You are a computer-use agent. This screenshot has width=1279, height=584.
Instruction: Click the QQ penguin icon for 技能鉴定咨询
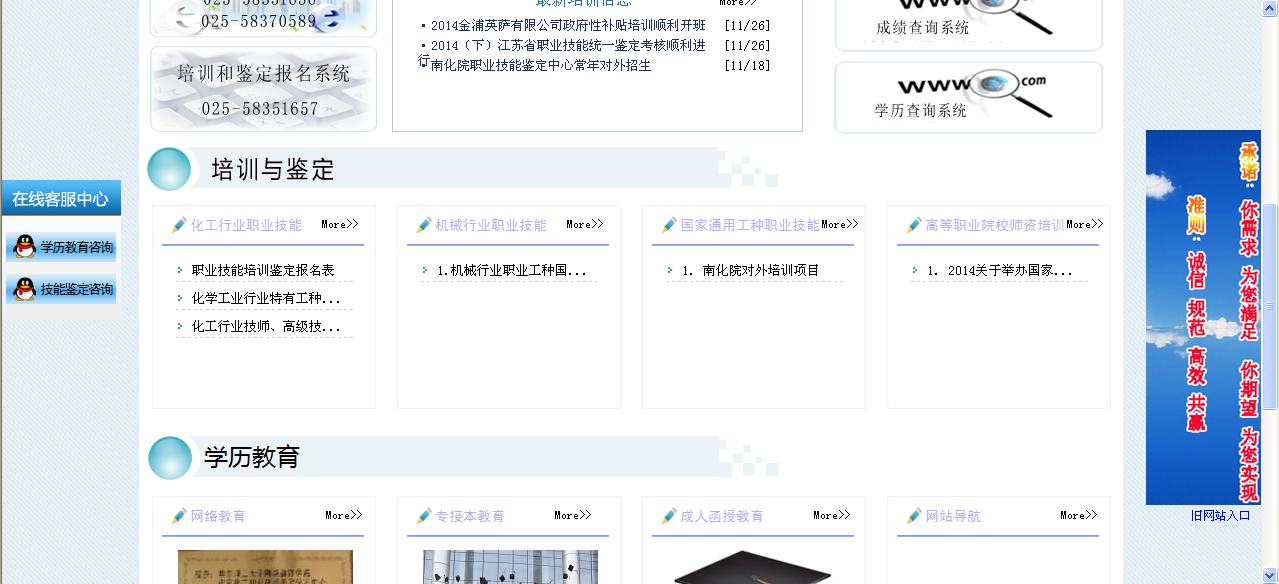click(x=24, y=290)
